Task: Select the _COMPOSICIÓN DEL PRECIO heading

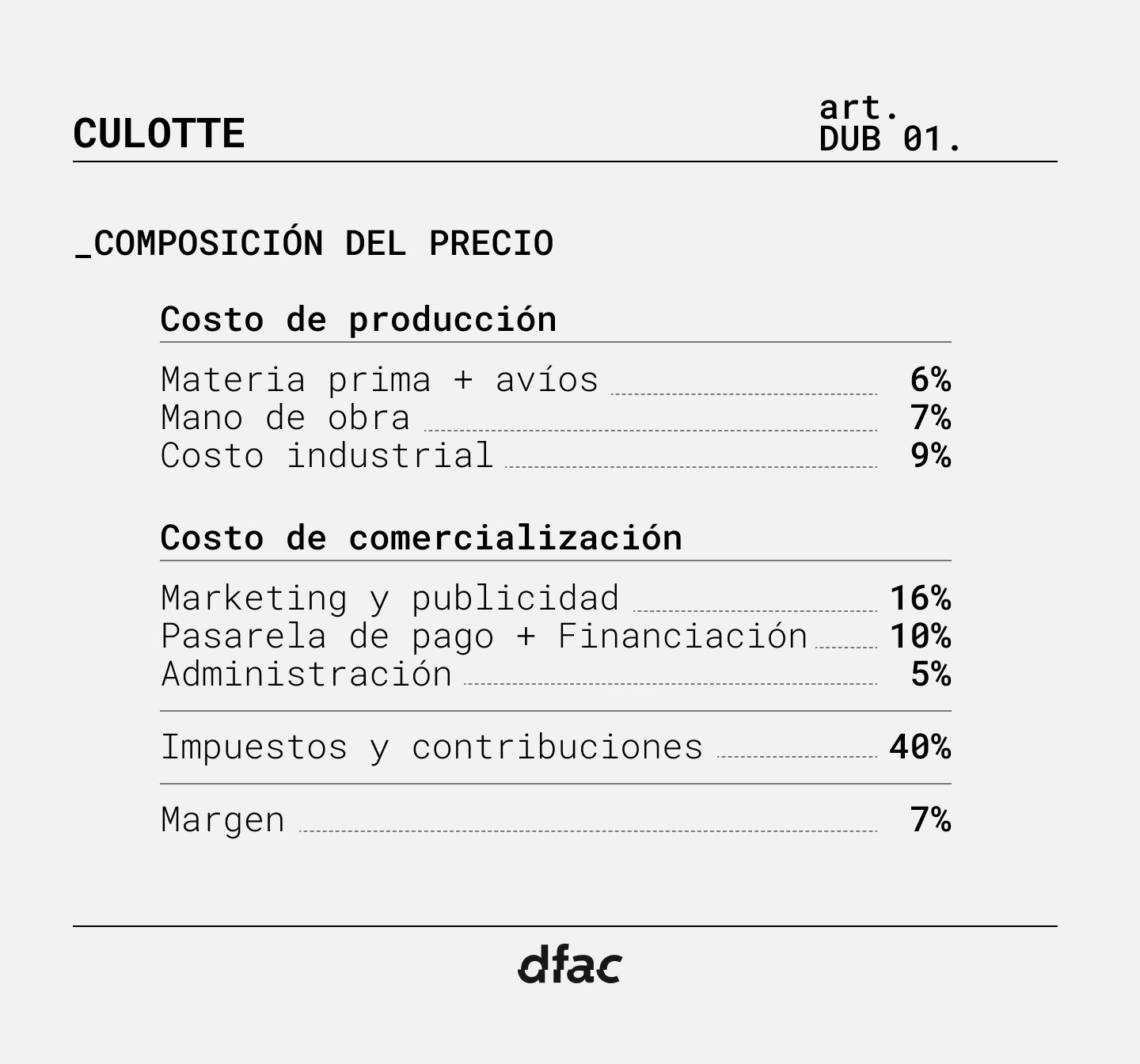Action: [314, 243]
